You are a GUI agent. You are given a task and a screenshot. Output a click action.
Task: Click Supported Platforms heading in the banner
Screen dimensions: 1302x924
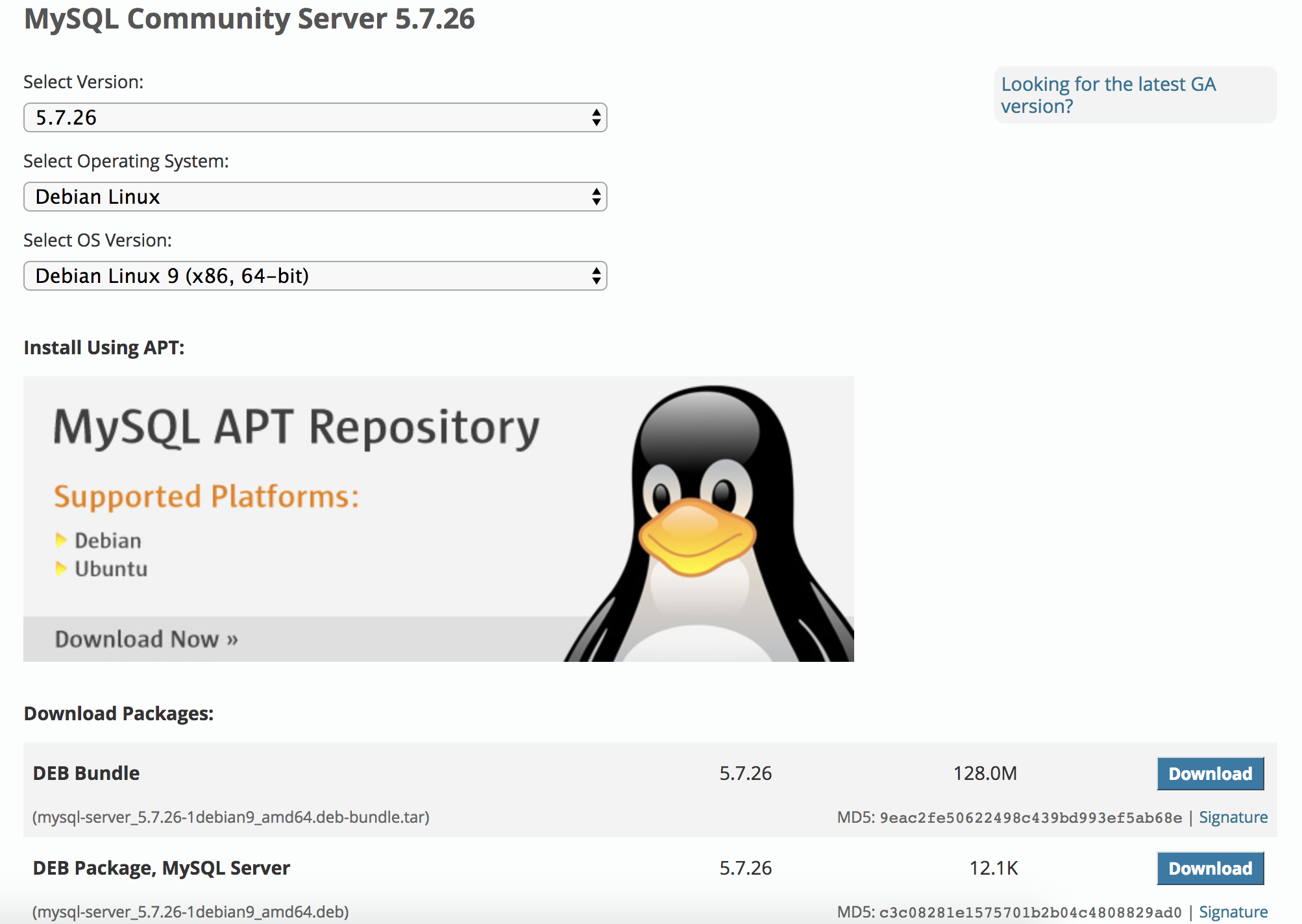point(206,497)
